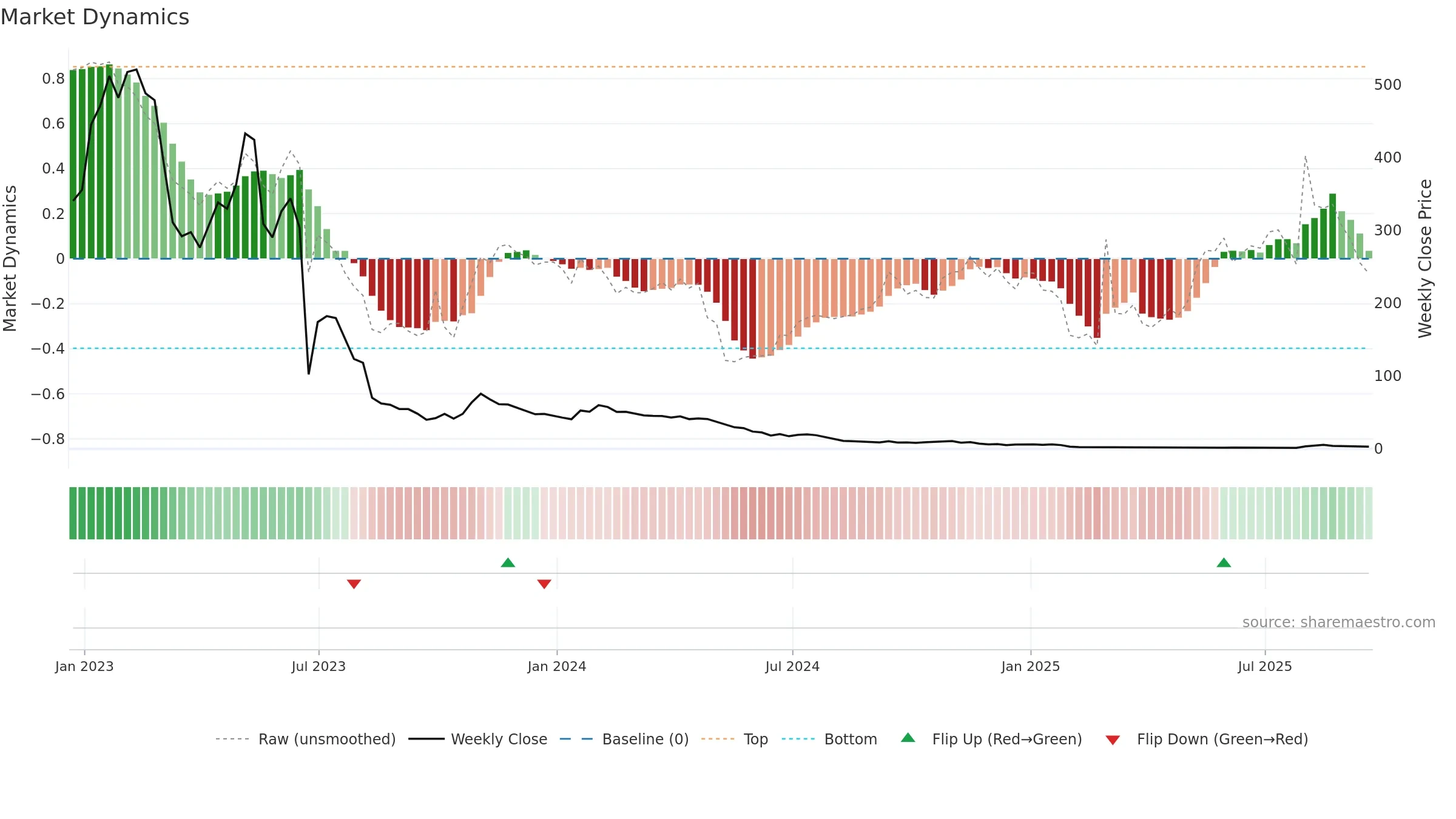The height and width of the screenshot is (819, 1456).
Task: Click the −0.4 tick on left axis
Action: [x=48, y=348]
